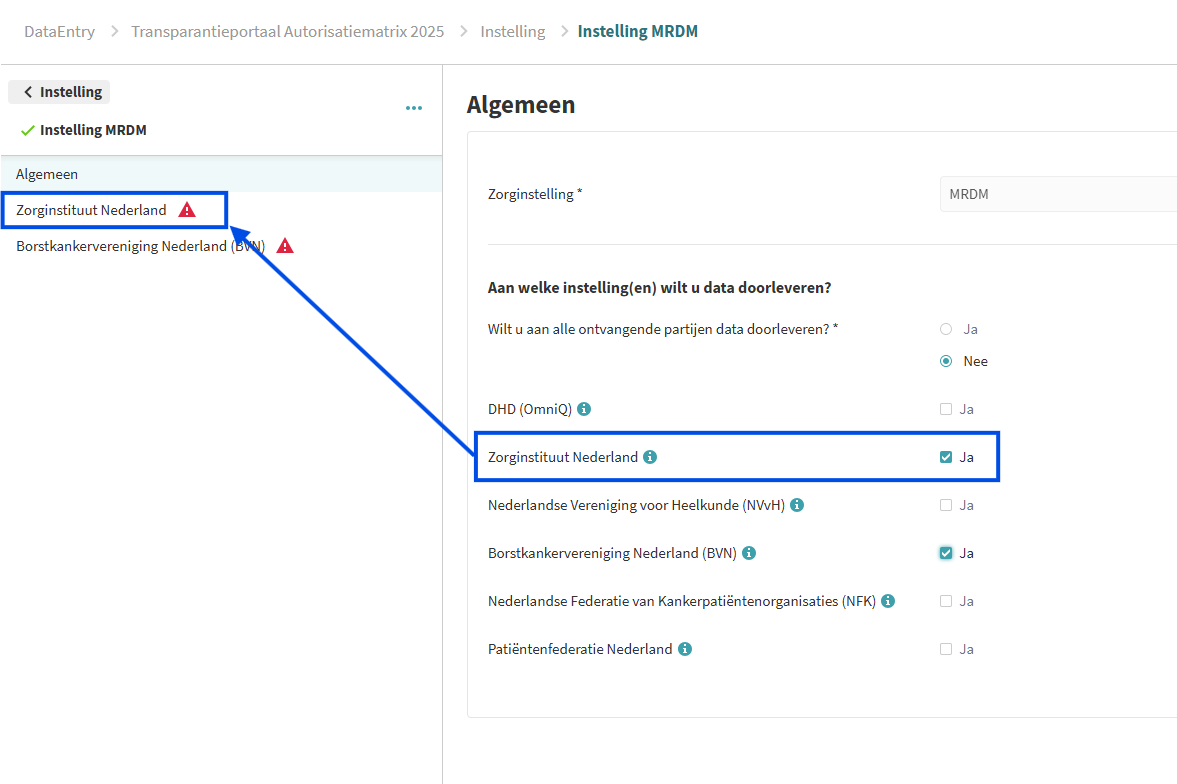Click the Zorginstelling input field
The image size is (1177, 784).
tap(1056, 194)
